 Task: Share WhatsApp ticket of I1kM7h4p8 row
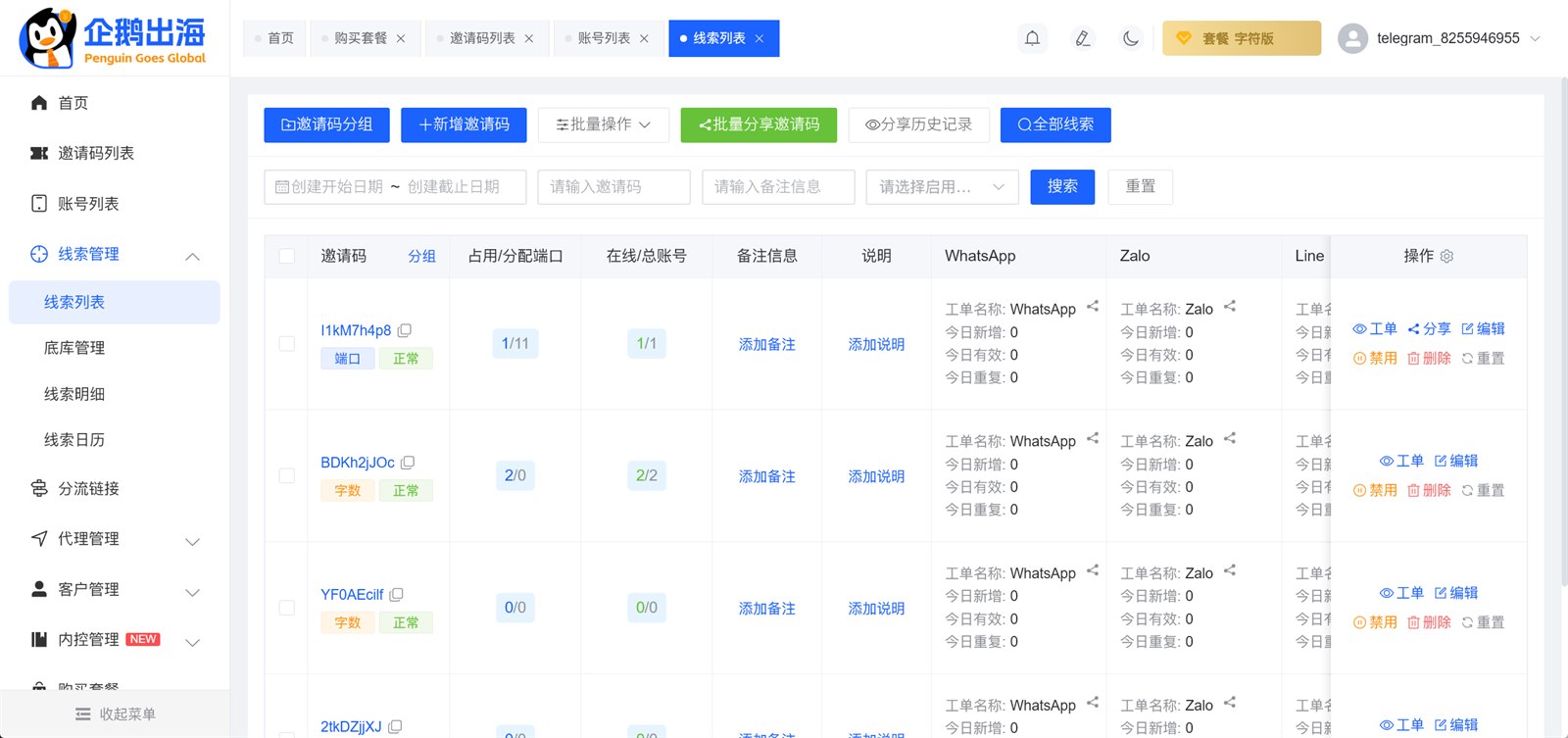[1093, 307]
